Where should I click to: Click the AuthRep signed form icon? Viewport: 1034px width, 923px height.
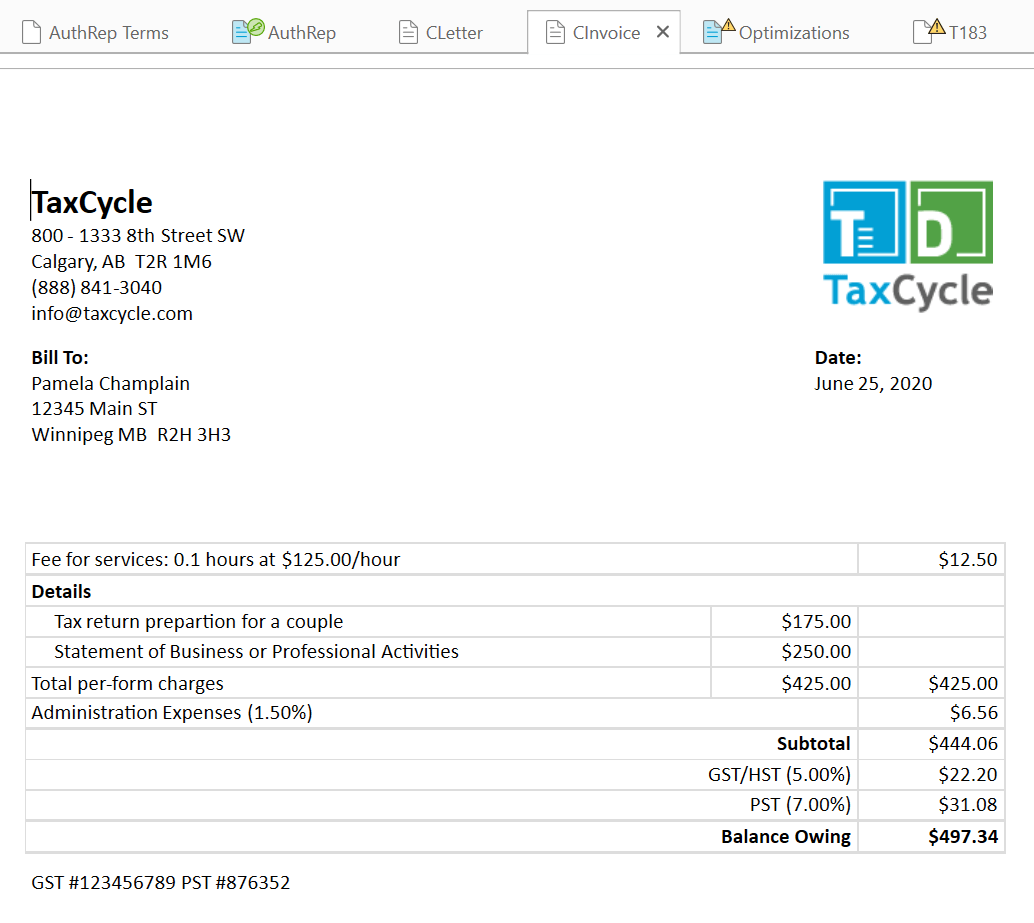click(248, 31)
